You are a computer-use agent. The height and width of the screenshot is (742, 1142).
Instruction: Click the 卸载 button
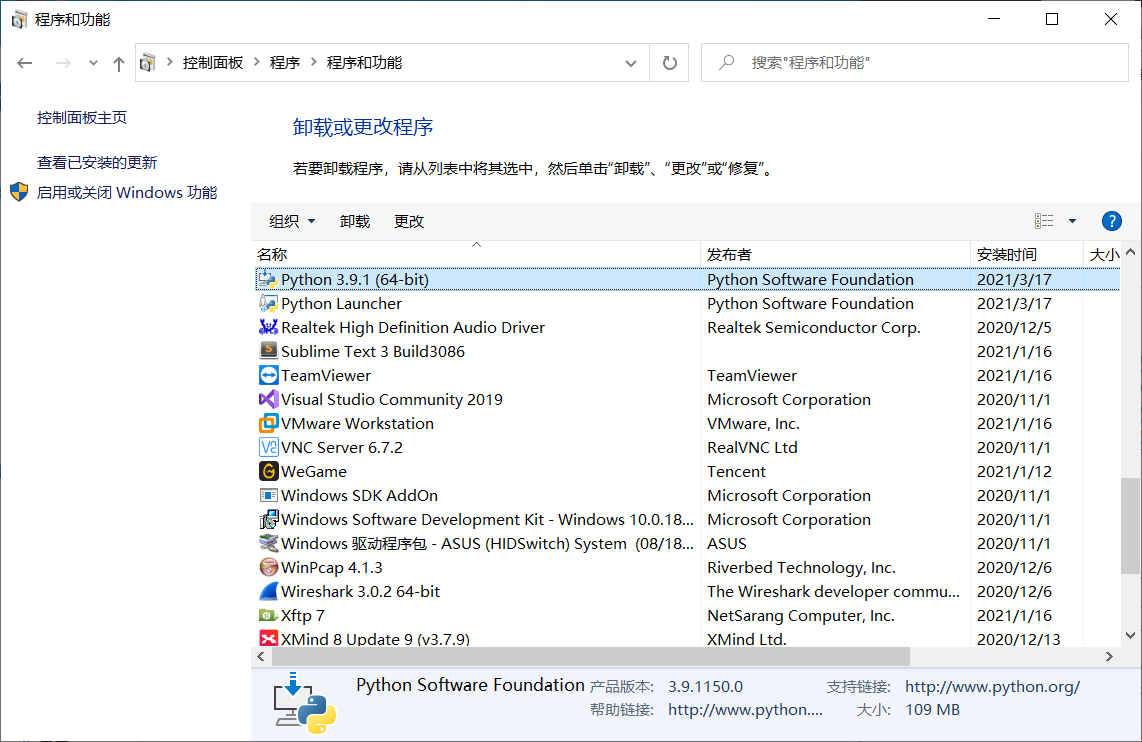click(x=355, y=221)
